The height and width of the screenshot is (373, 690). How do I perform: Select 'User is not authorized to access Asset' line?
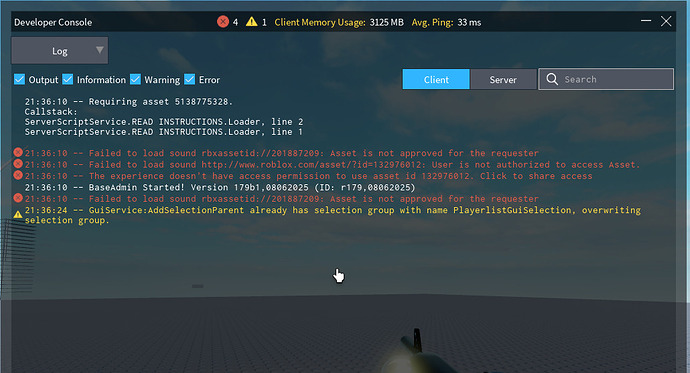[332, 165]
